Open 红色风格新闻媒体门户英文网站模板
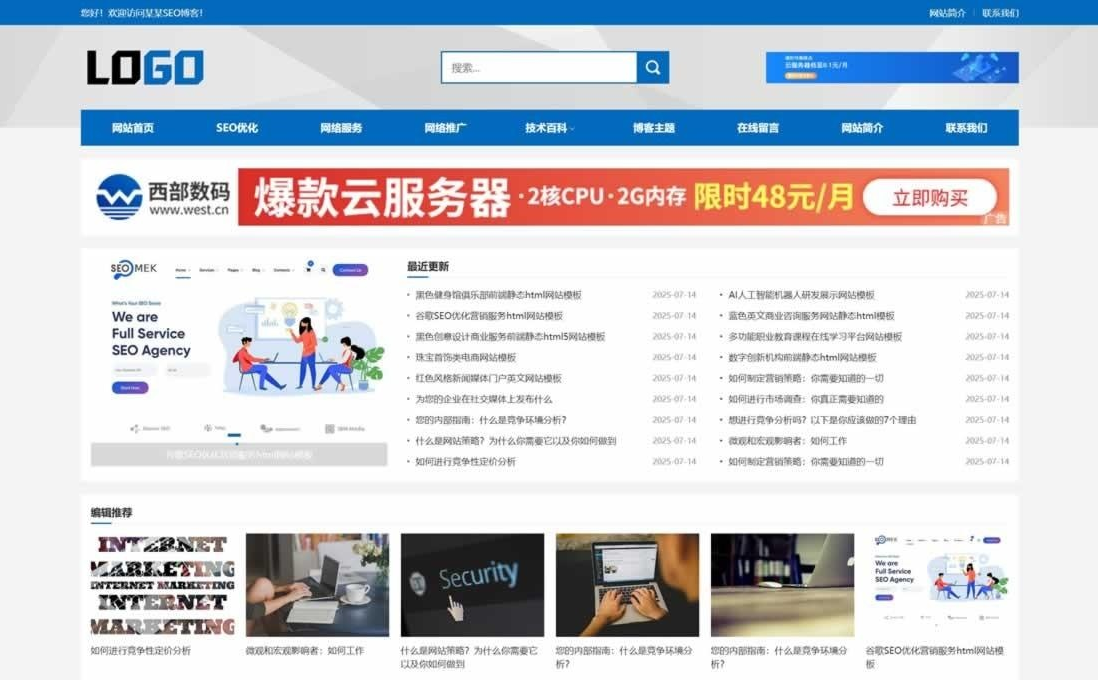This screenshot has width=1098, height=680. tap(489, 378)
